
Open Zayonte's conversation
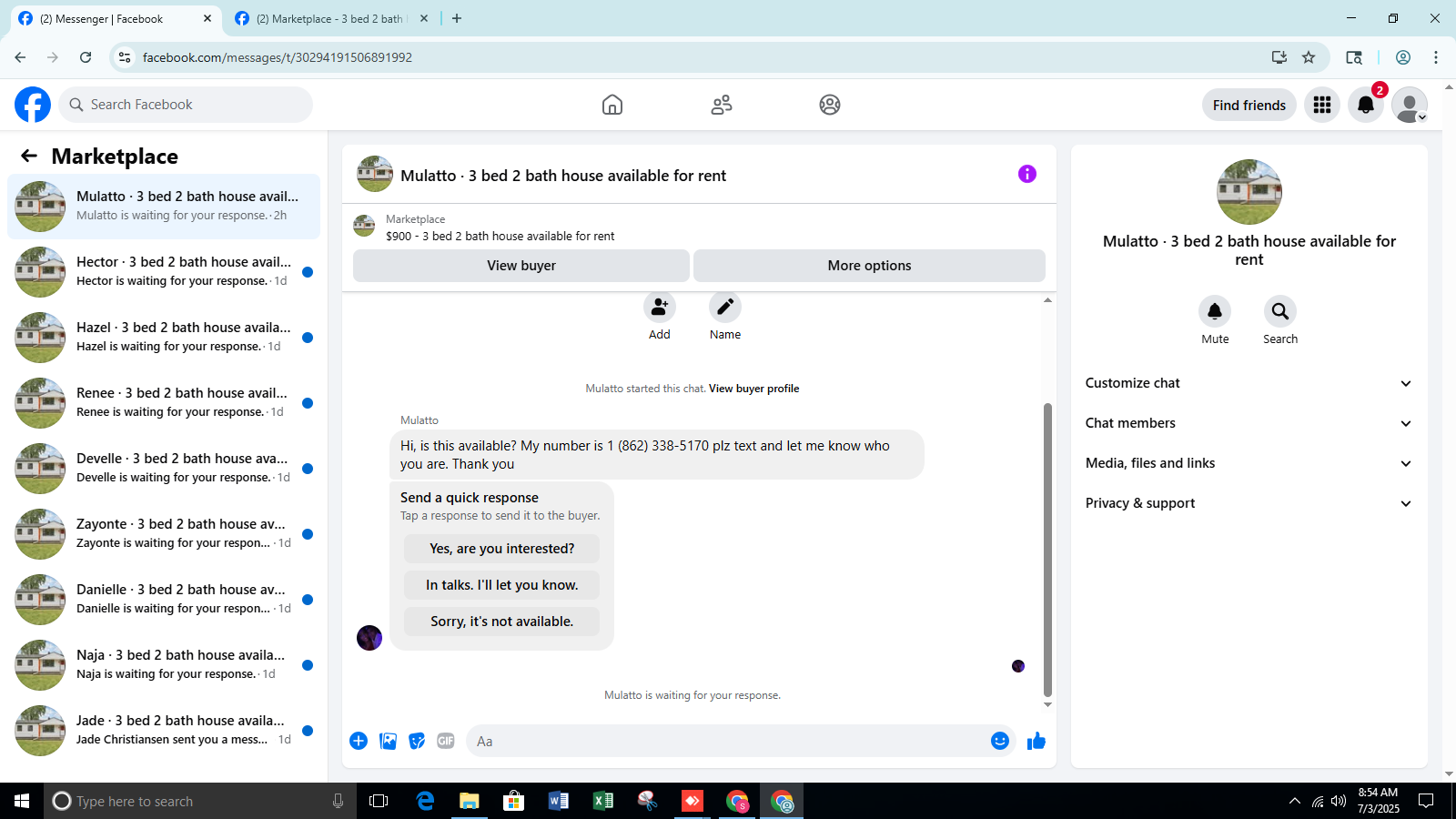tap(164, 533)
